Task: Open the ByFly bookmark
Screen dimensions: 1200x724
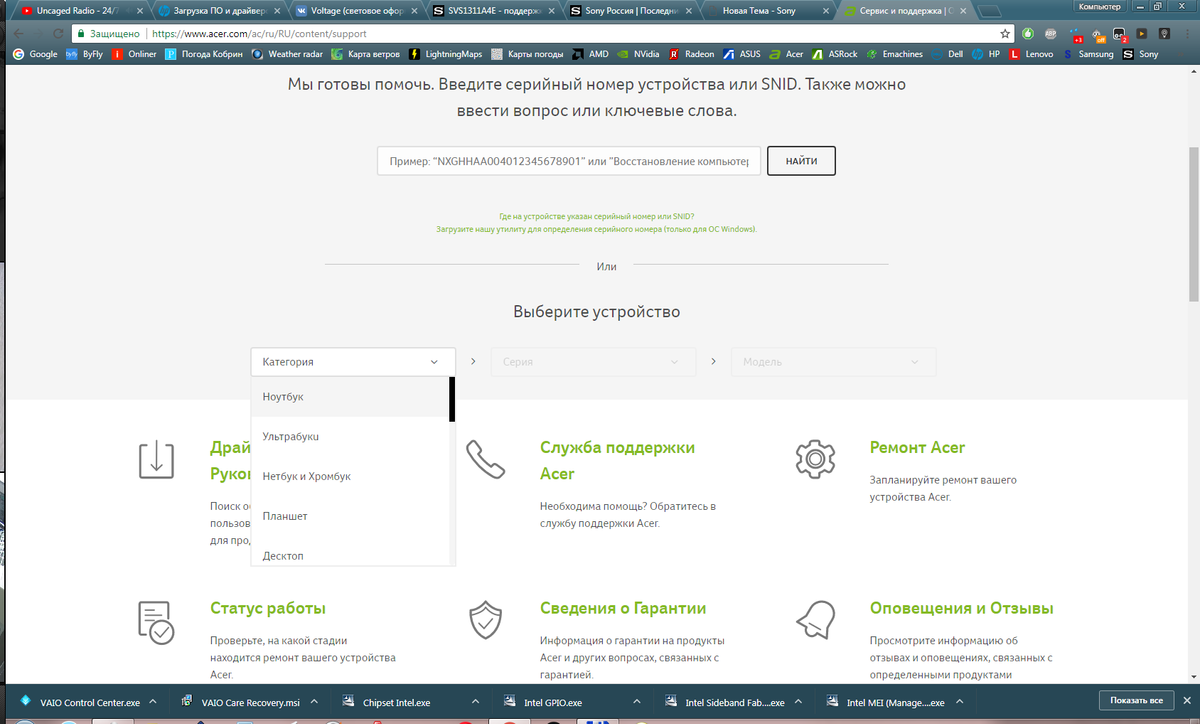Action: coord(84,54)
